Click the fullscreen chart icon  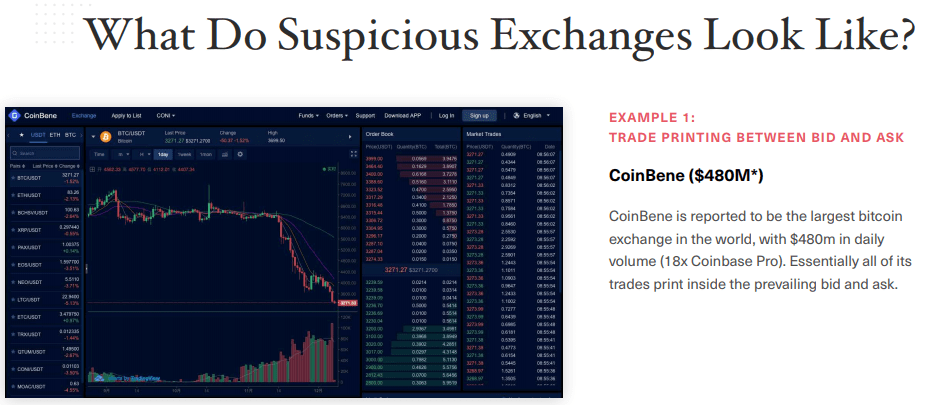[353, 154]
